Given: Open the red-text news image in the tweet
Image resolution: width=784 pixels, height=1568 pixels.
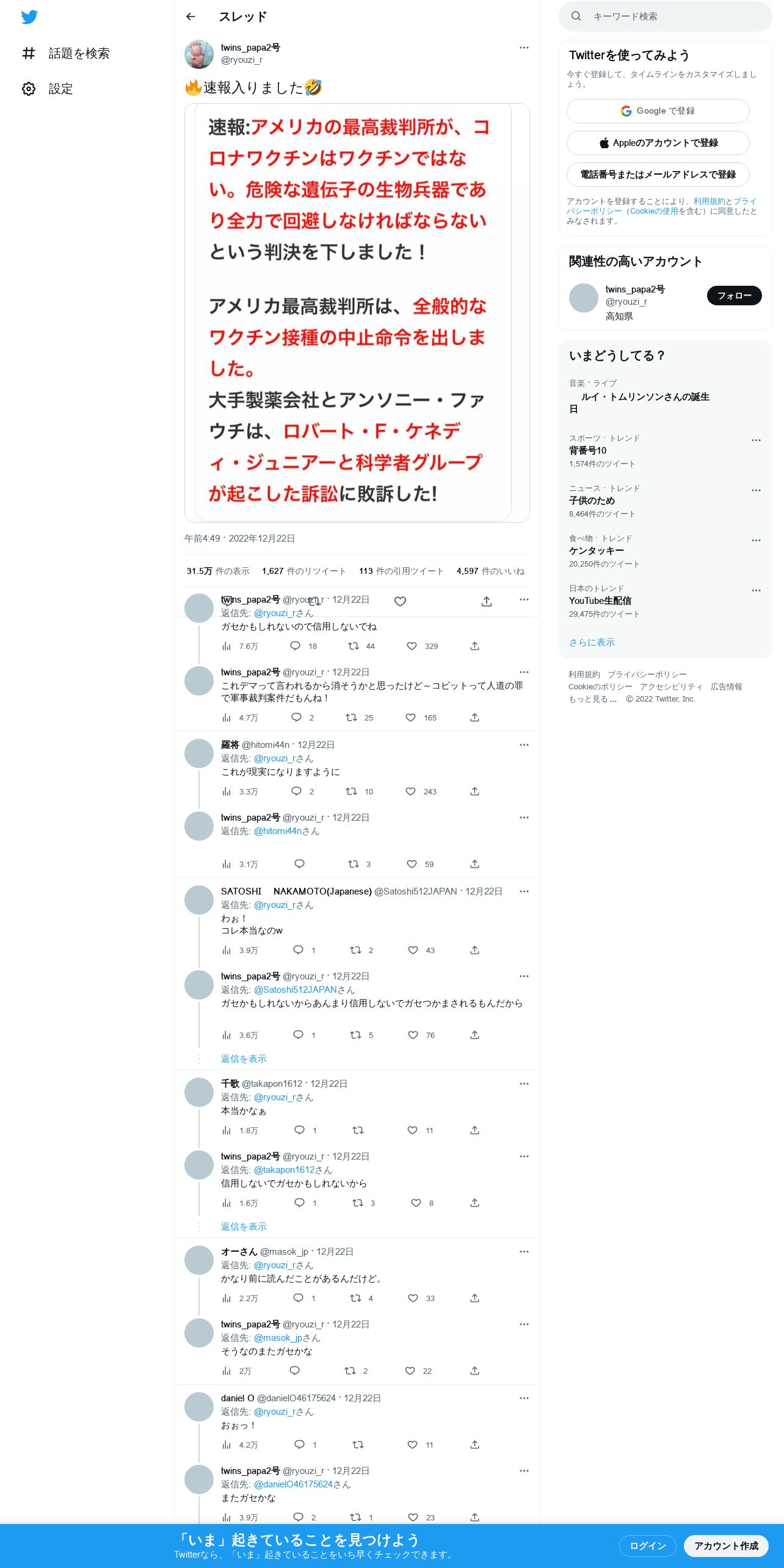Looking at the screenshot, I should 357,313.
